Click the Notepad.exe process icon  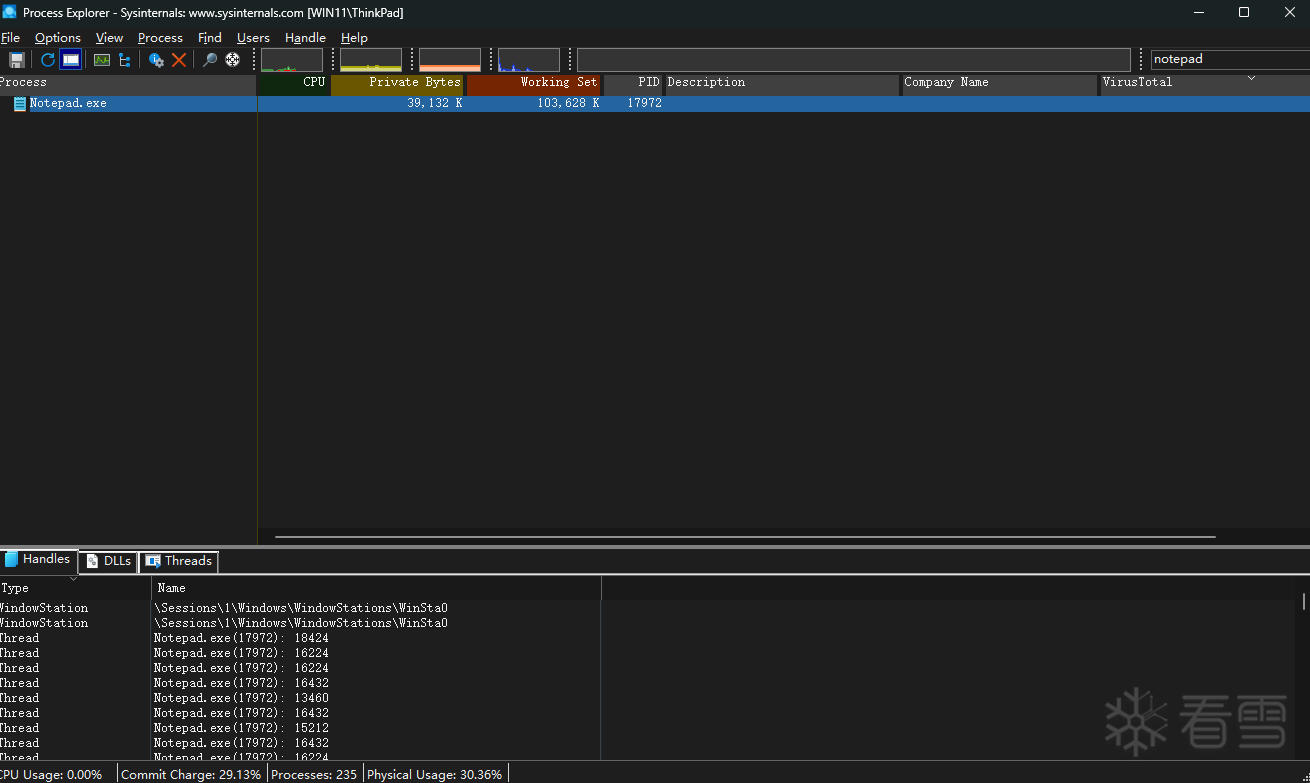[20, 104]
